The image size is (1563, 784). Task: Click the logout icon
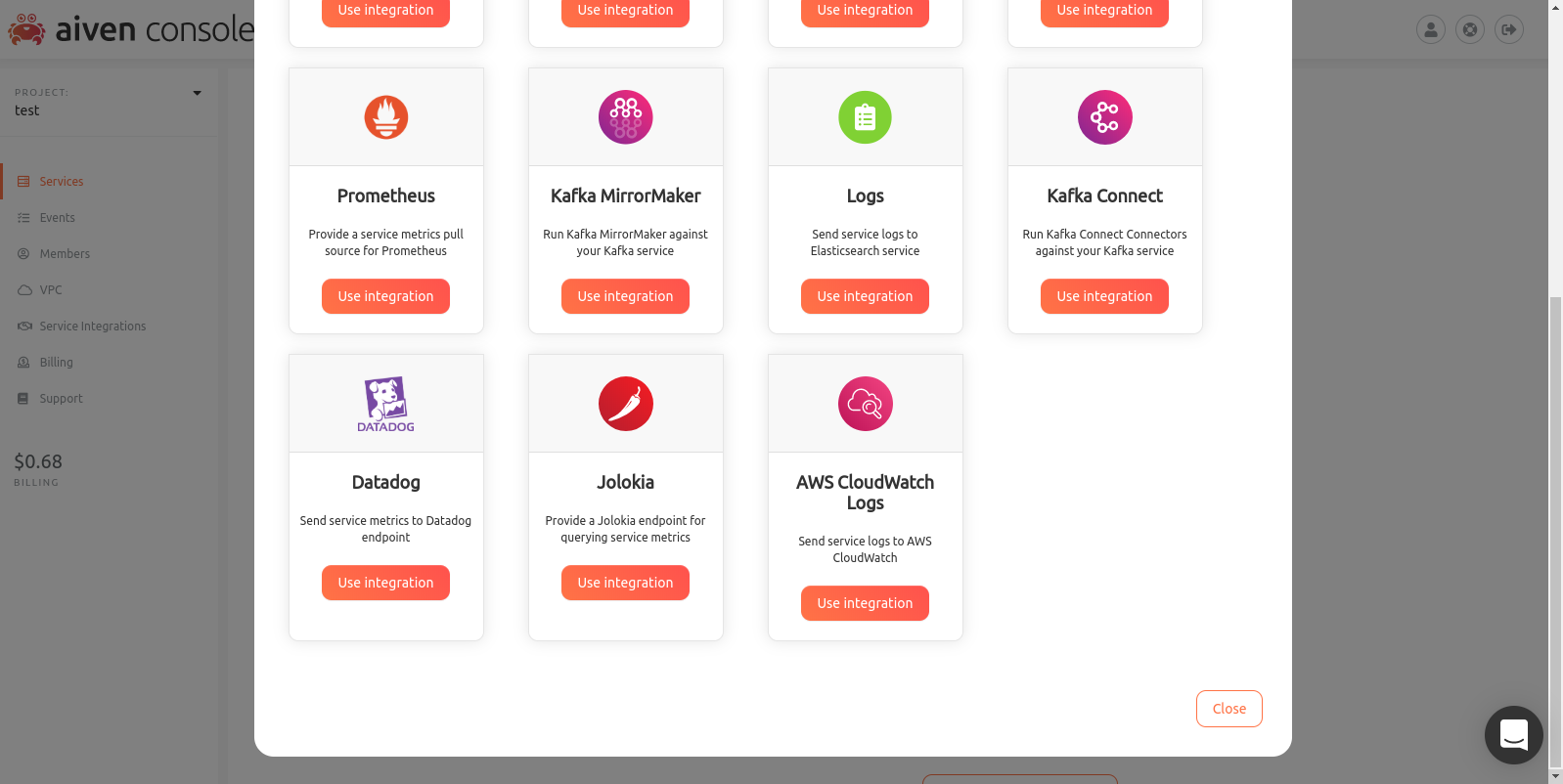[x=1508, y=29]
